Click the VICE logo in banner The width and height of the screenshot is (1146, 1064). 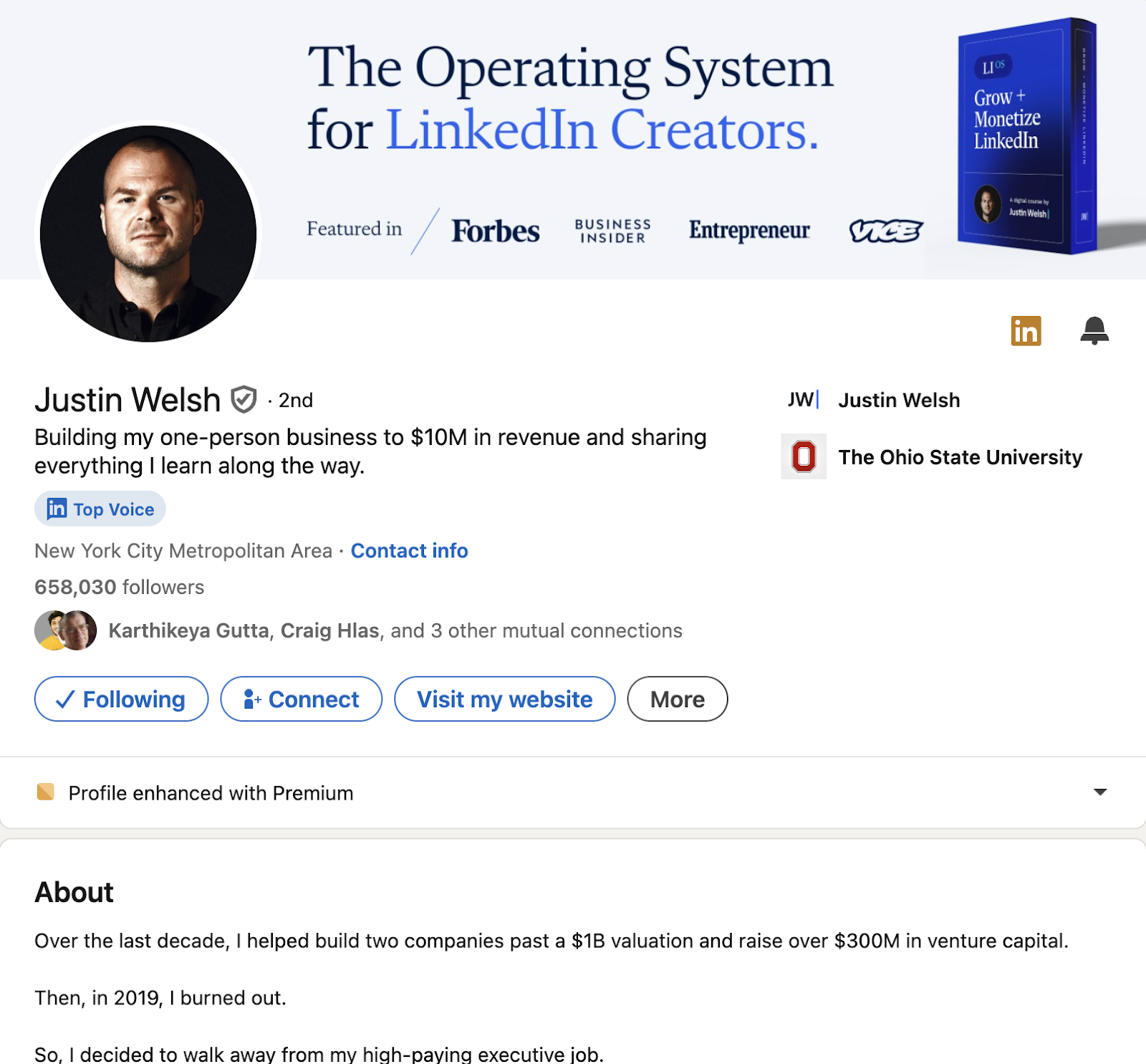(x=886, y=231)
